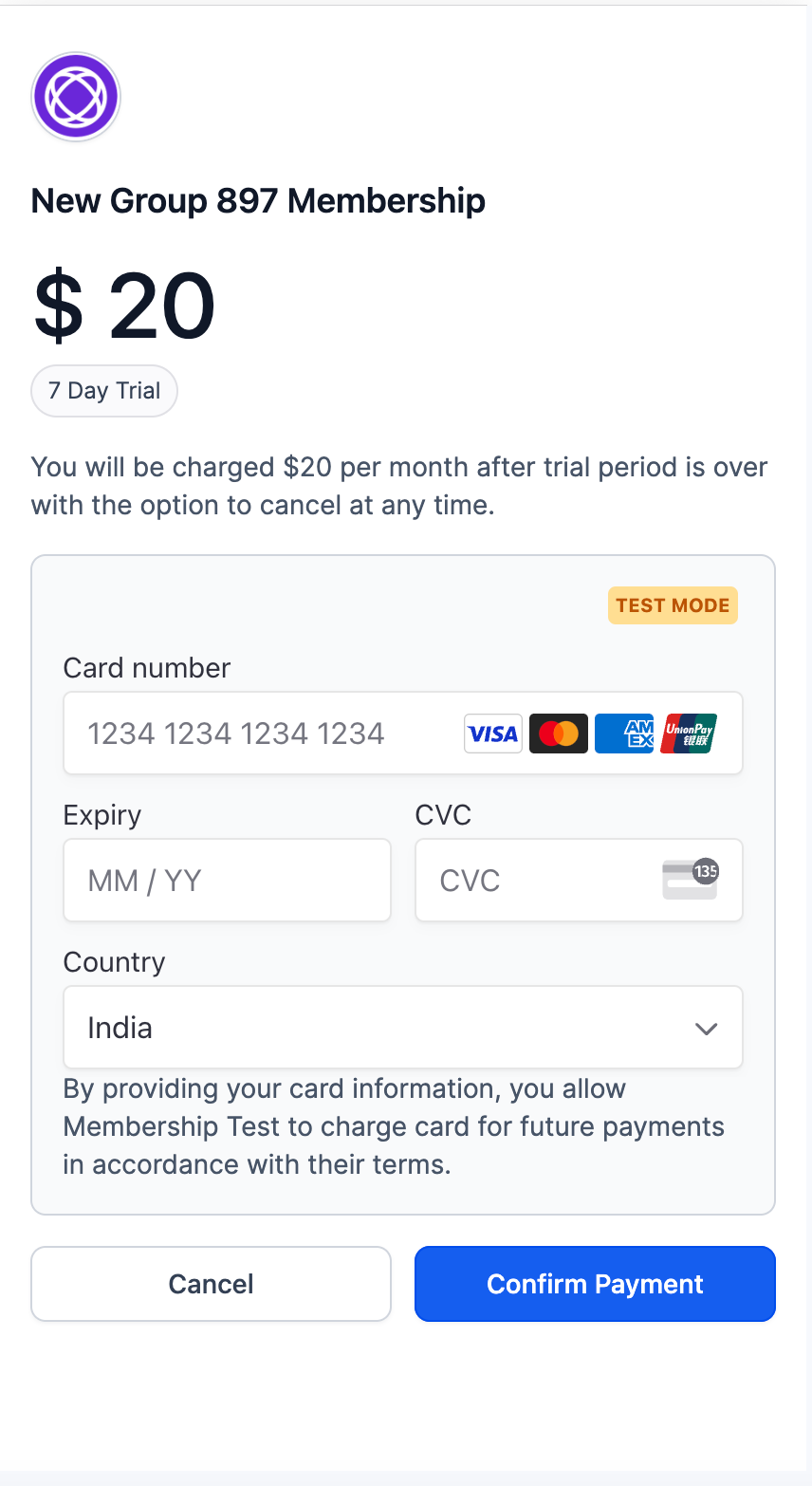Click the Country label text
812x1486 pixels.
pyautogui.click(x=114, y=962)
